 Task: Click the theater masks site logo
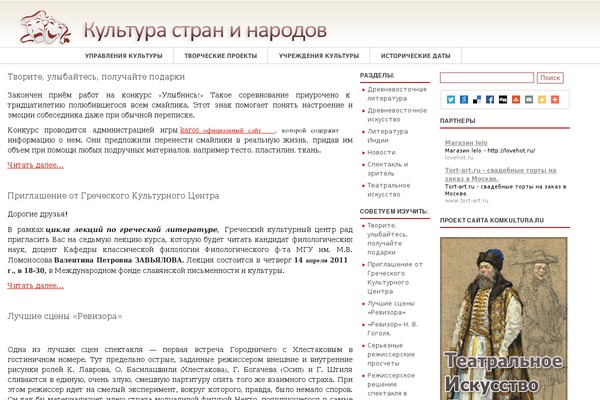[45, 28]
